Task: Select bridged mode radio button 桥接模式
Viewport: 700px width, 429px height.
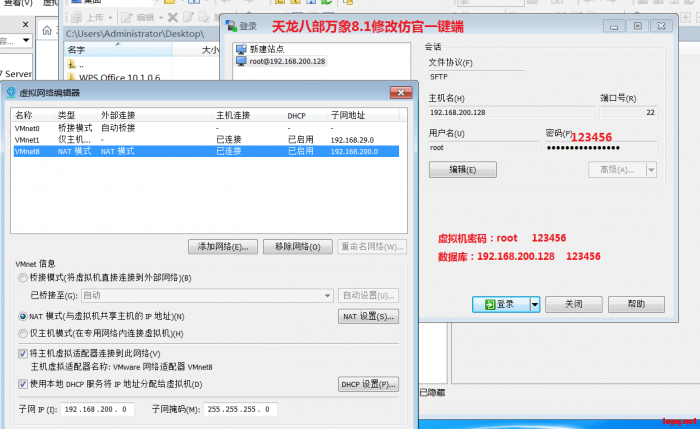Action: [23, 278]
